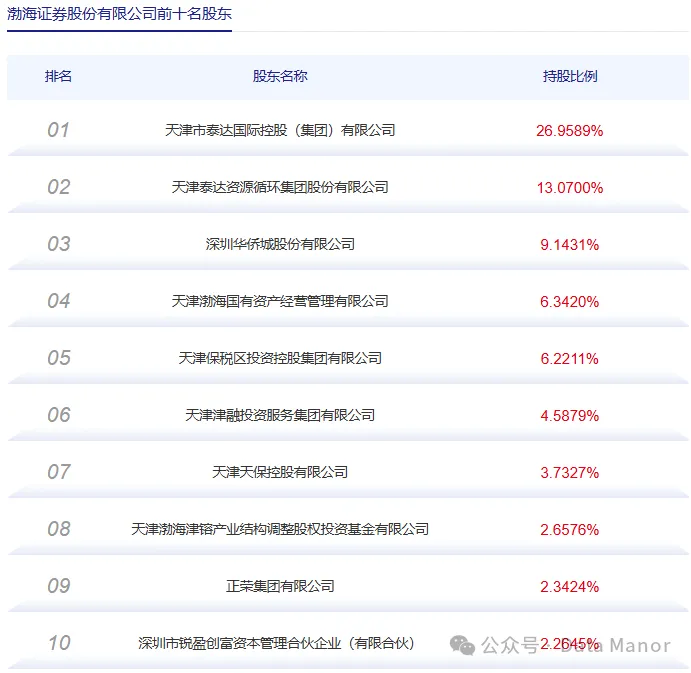Click rank number 10
The image size is (691, 673).
(59, 643)
